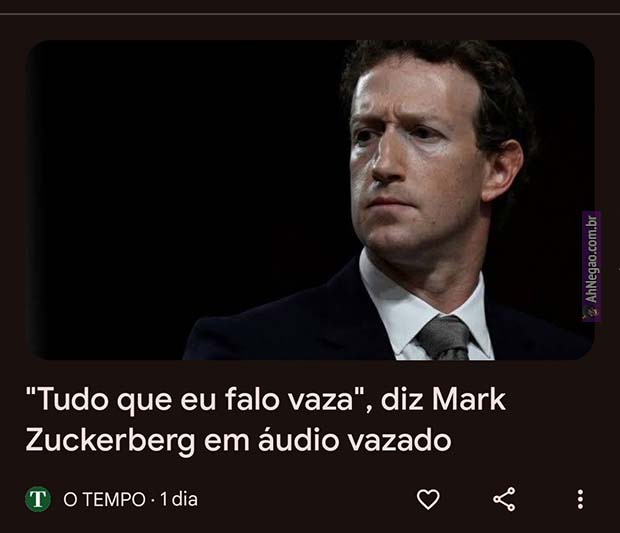Click the man's gray tie in photo
The height and width of the screenshot is (533, 620).
pos(445,337)
